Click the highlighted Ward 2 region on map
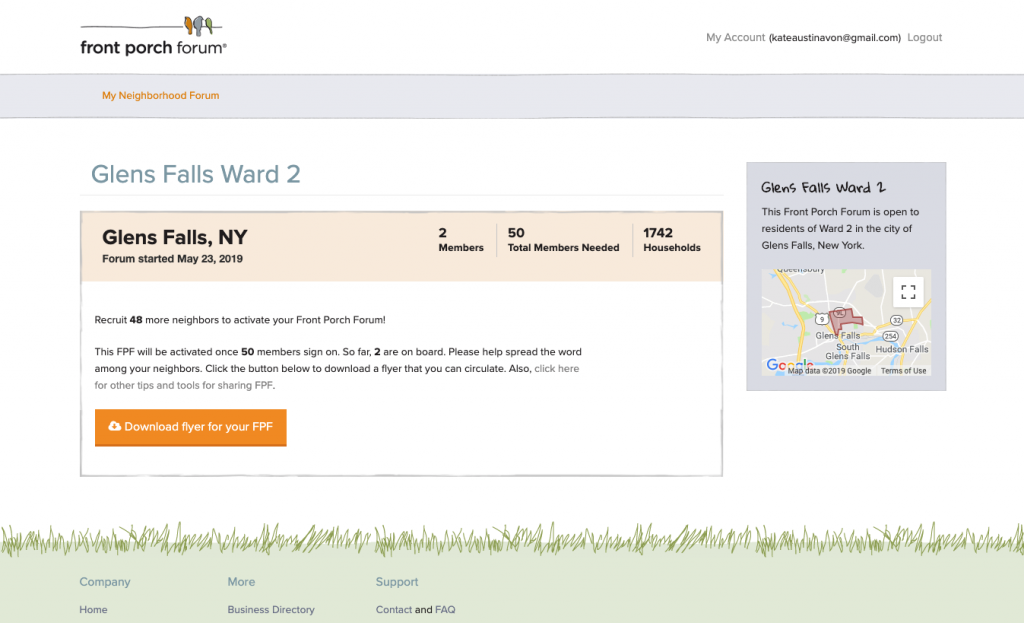The height and width of the screenshot is (623, 1024). coord(844,321)
